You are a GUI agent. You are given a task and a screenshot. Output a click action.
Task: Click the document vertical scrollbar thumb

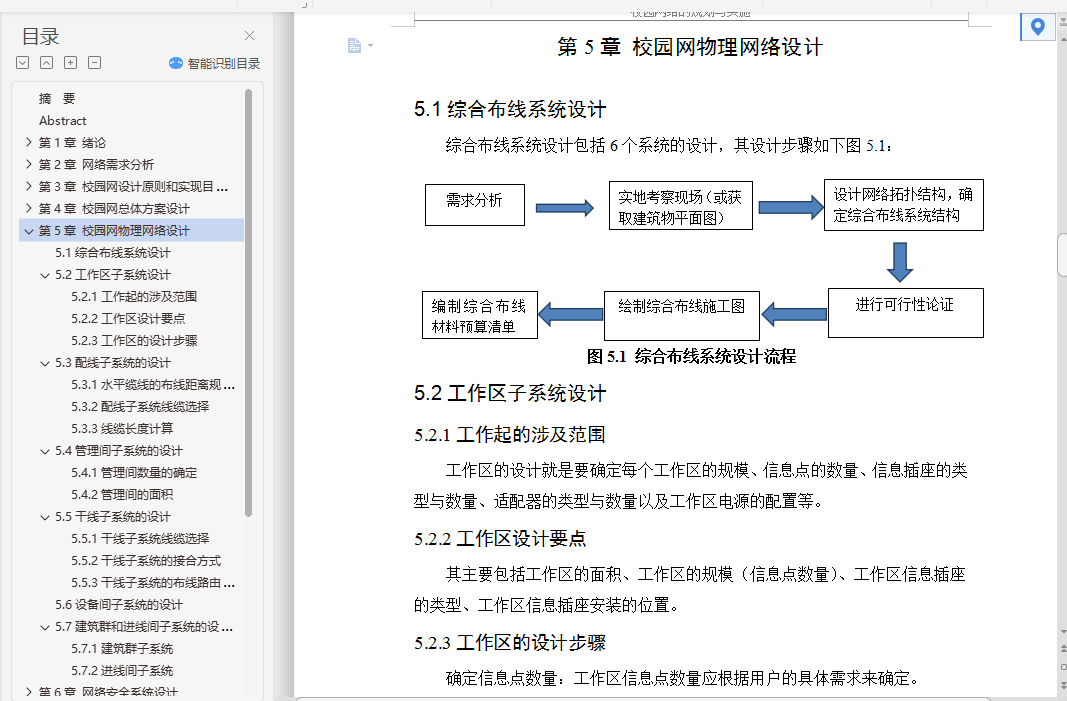(1062, 255)
